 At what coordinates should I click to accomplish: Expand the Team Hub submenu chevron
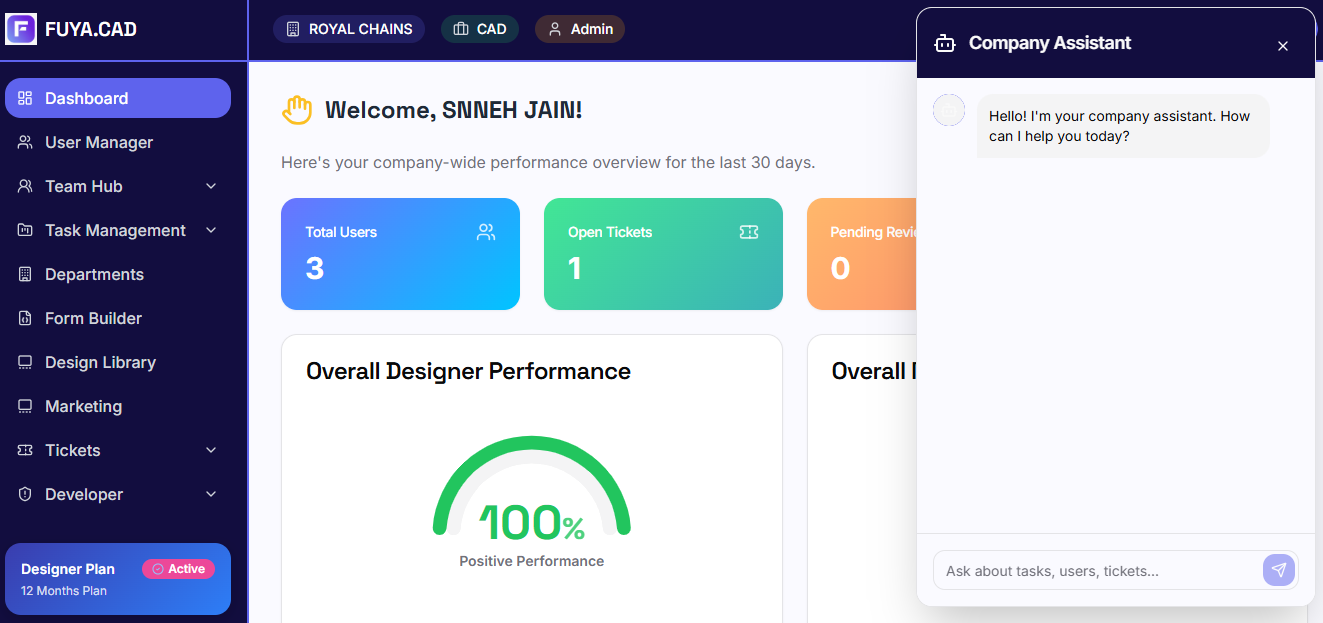[211, 186]
